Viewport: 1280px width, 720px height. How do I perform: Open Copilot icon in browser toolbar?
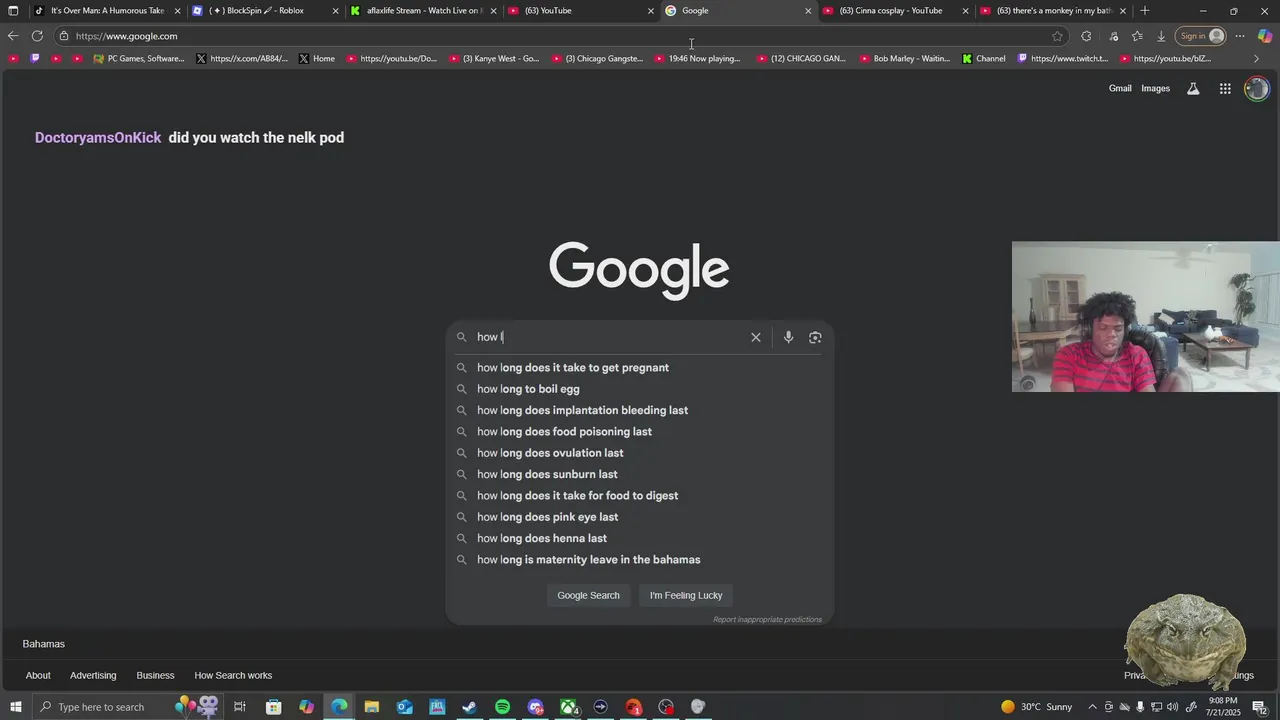(1265, 36)
